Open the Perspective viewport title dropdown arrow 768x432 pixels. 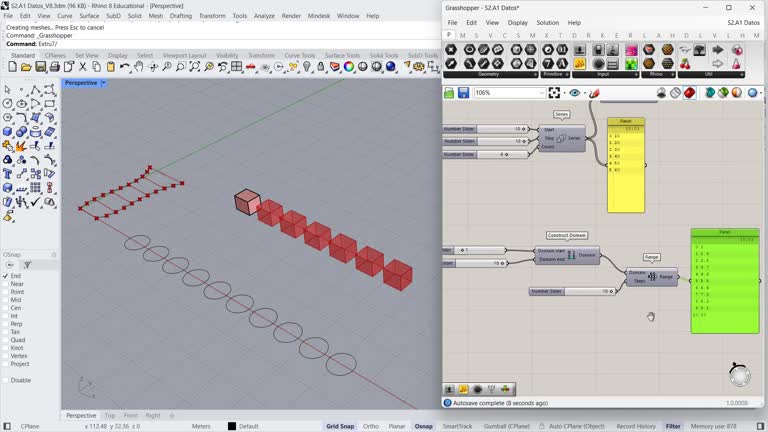click(103, 83)
